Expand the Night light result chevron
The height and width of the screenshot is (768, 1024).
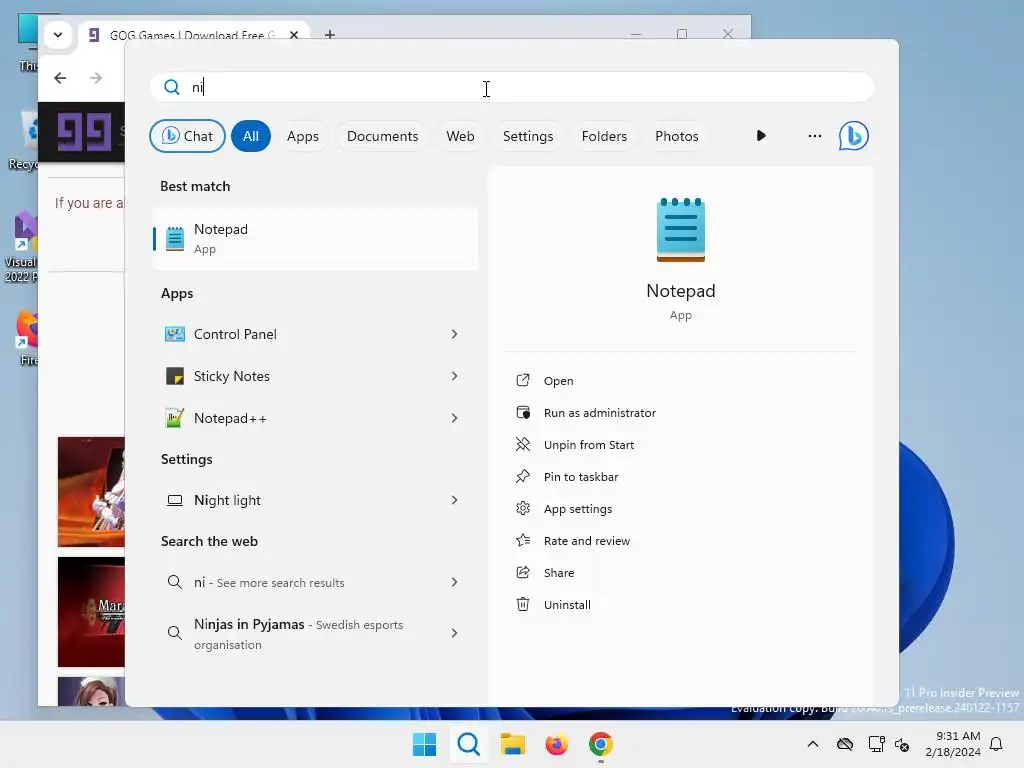point(455,500)
